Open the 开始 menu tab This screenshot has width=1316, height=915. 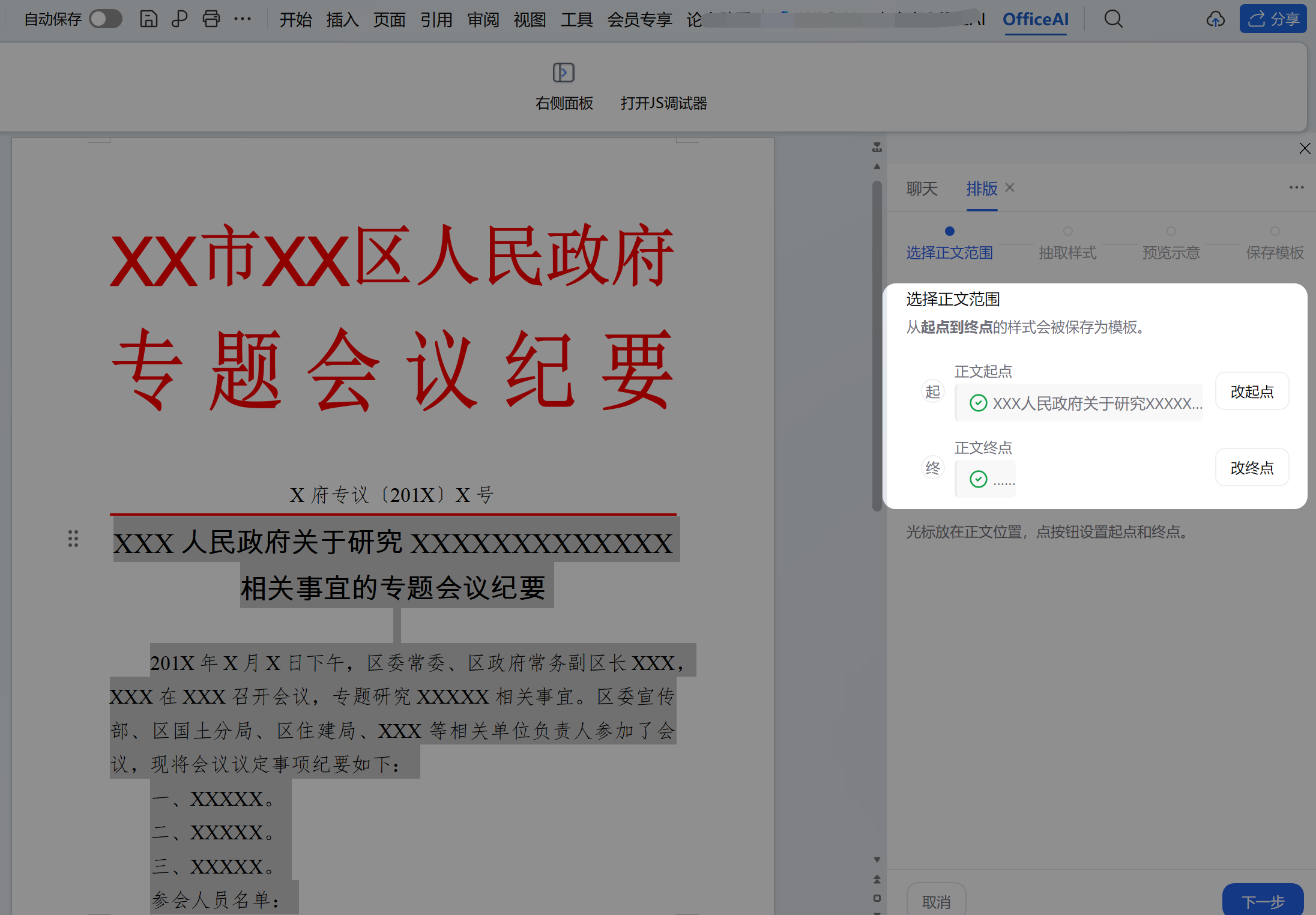click(295, 20)
